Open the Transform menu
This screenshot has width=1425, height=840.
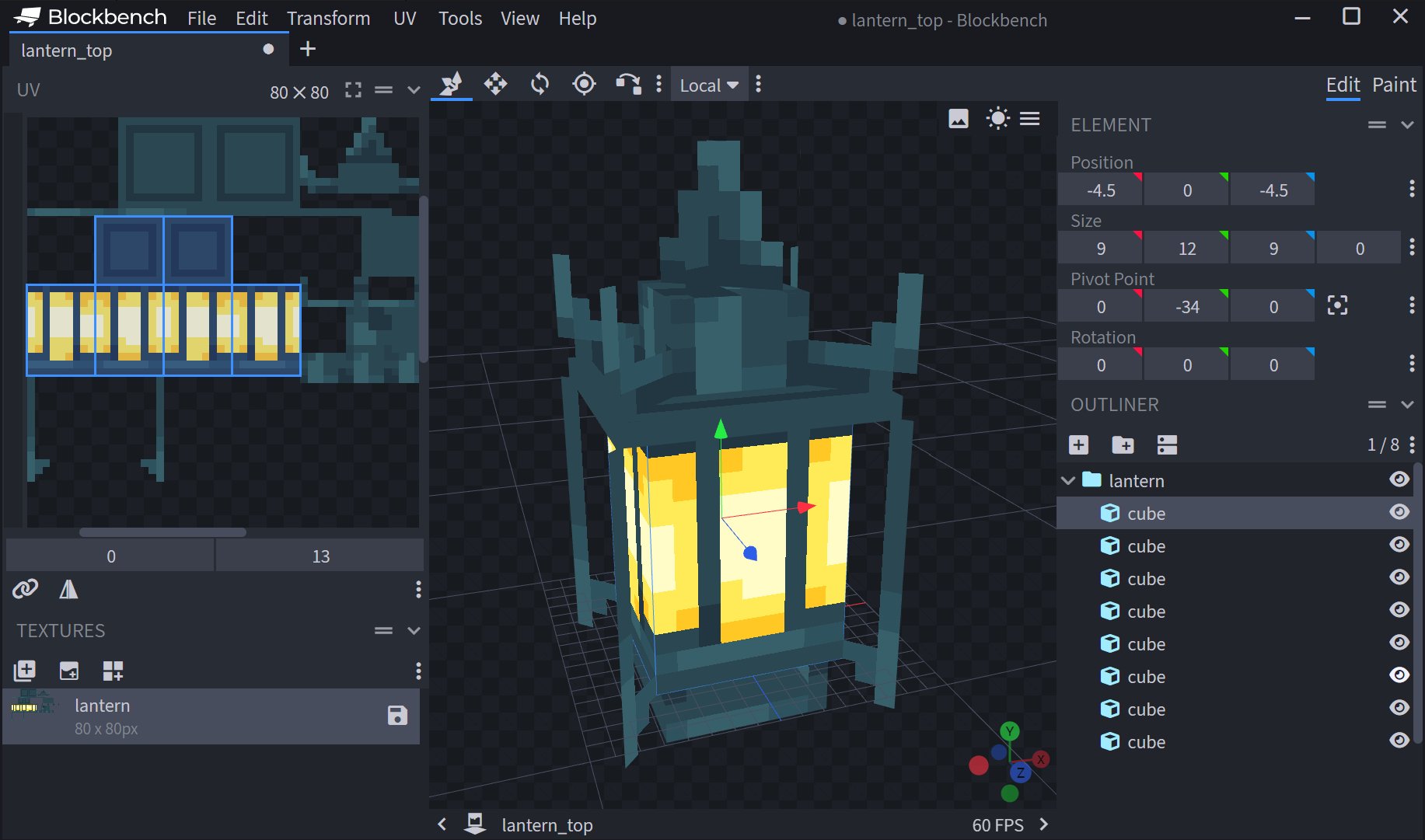click(x=329, y=18)
